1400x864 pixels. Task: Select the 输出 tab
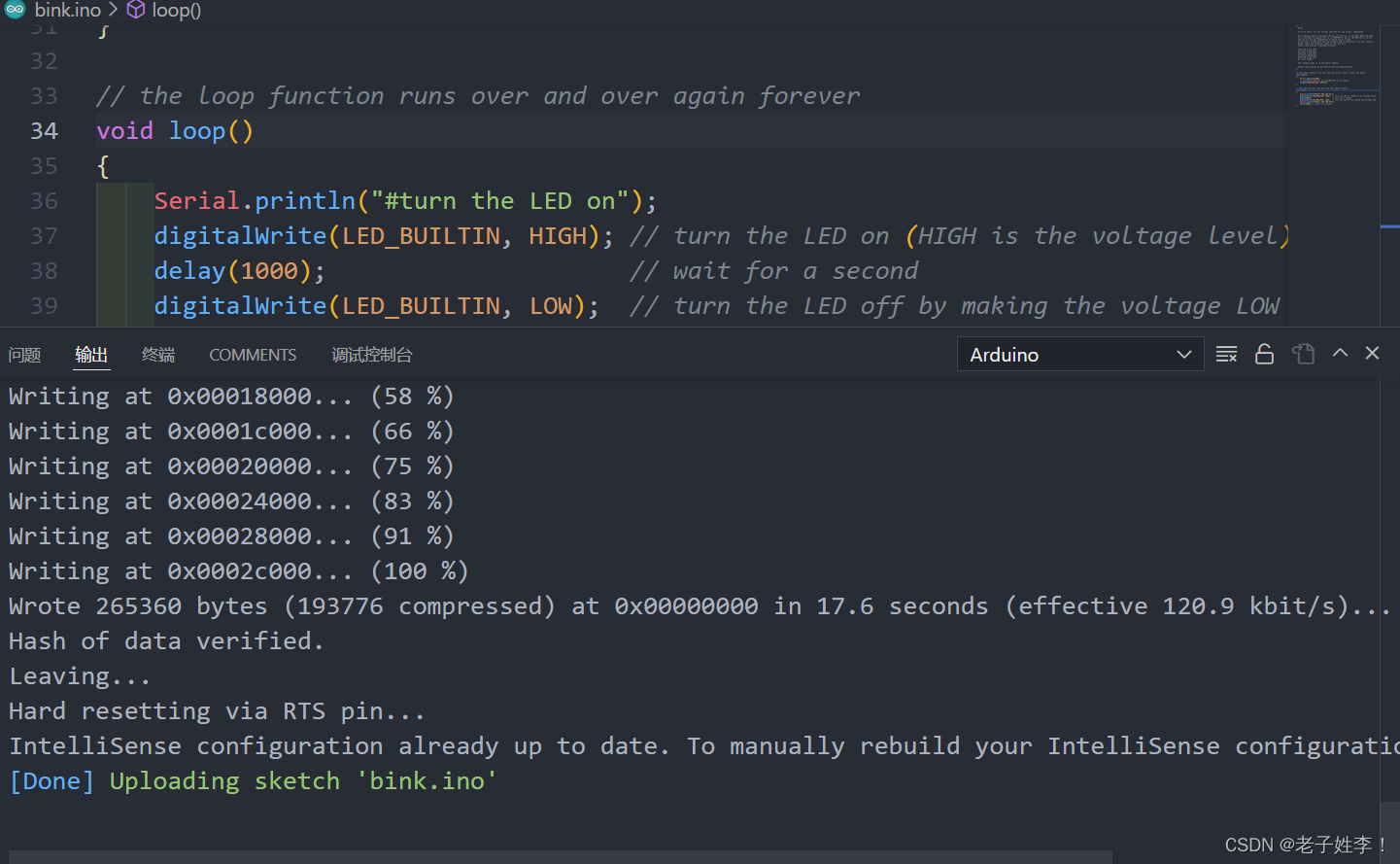(x=91, y=355)
